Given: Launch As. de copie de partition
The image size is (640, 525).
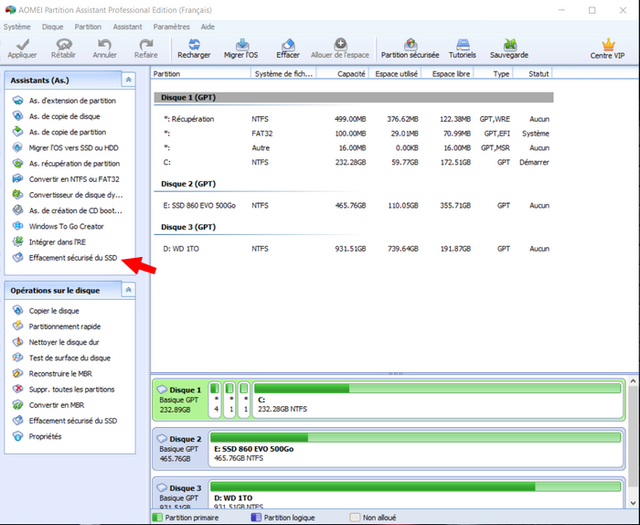Looking at the screenshot, I should [x=67, y=132].
